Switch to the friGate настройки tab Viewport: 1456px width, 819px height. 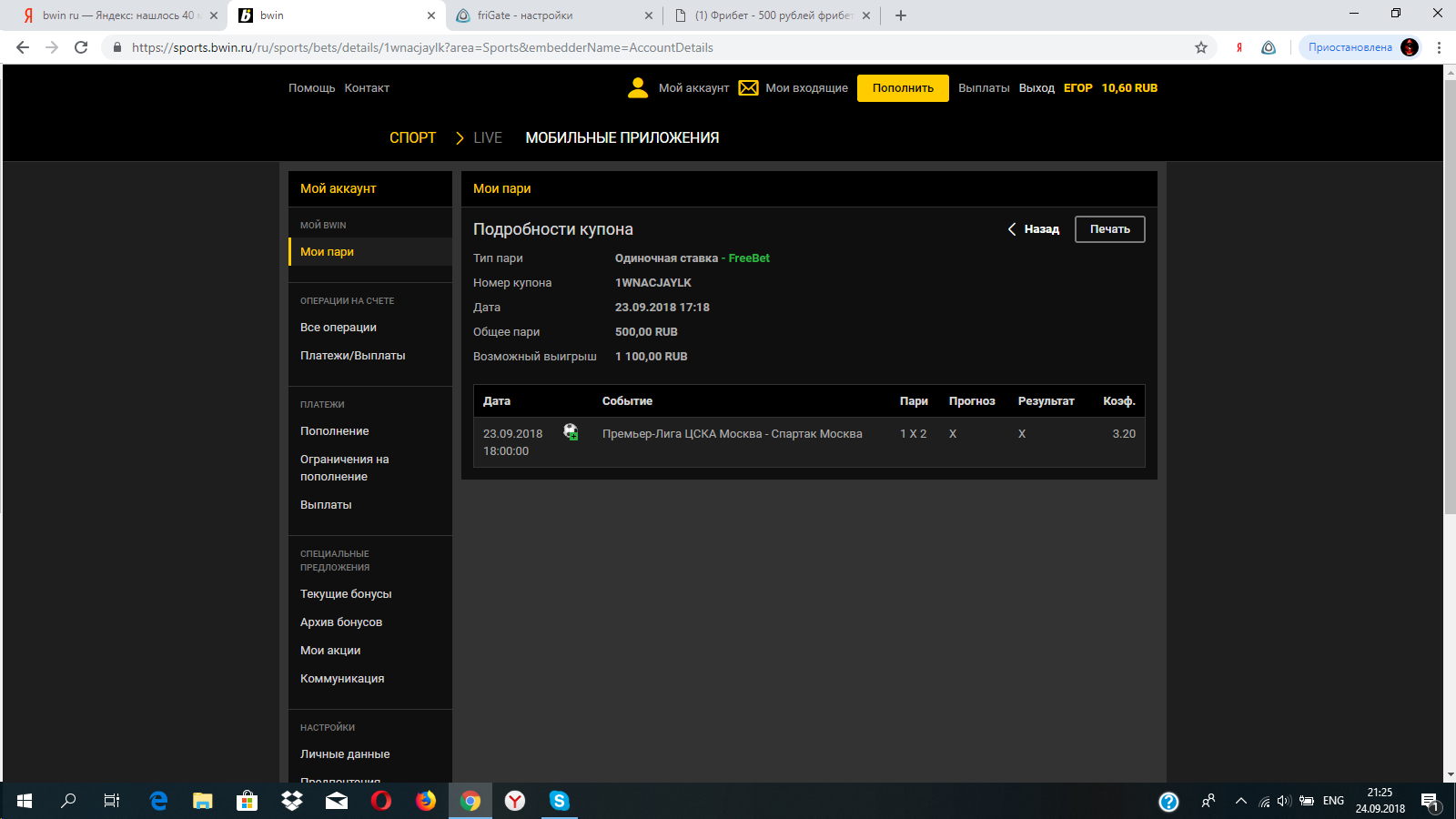pos(555,15)
